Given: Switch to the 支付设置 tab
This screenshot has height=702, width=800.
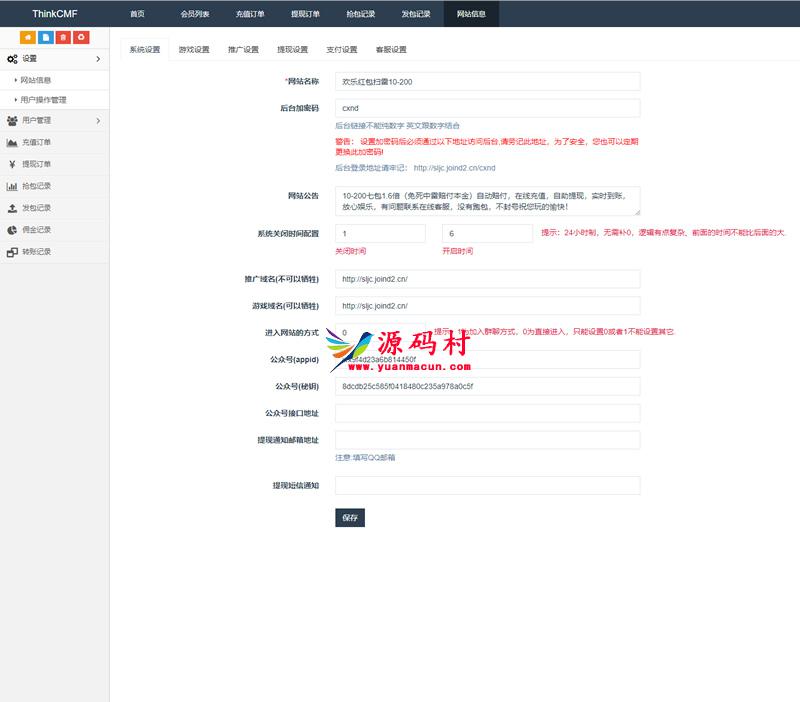Looking at the screenshot, I should click(x=341, y=49).
